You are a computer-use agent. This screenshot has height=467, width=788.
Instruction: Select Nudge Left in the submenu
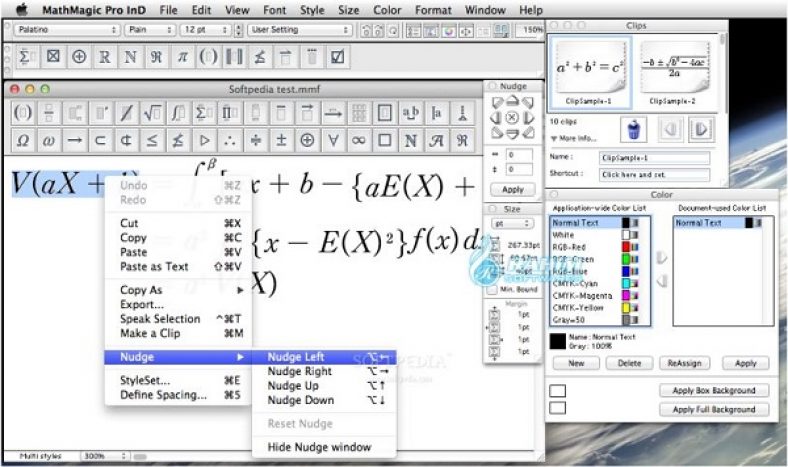(x=324, y=357)
